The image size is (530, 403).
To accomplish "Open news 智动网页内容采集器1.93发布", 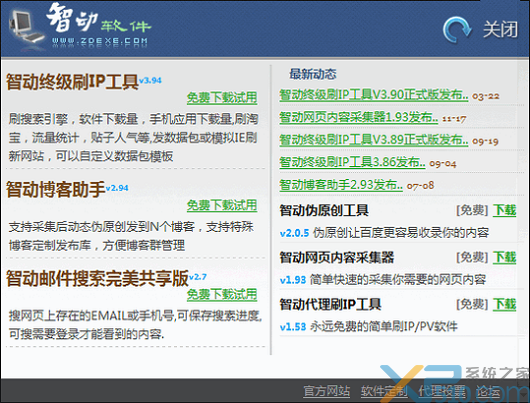I will pyautogui.click(x=358, y=118).
